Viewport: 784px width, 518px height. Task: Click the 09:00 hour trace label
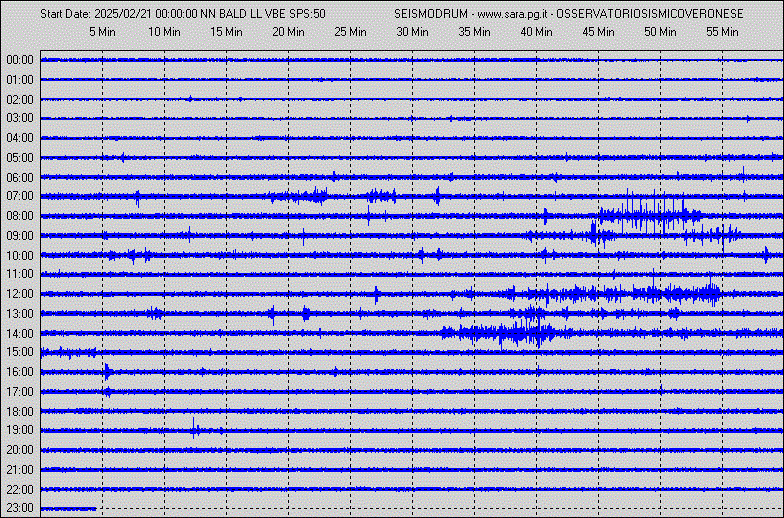(20, 236)
